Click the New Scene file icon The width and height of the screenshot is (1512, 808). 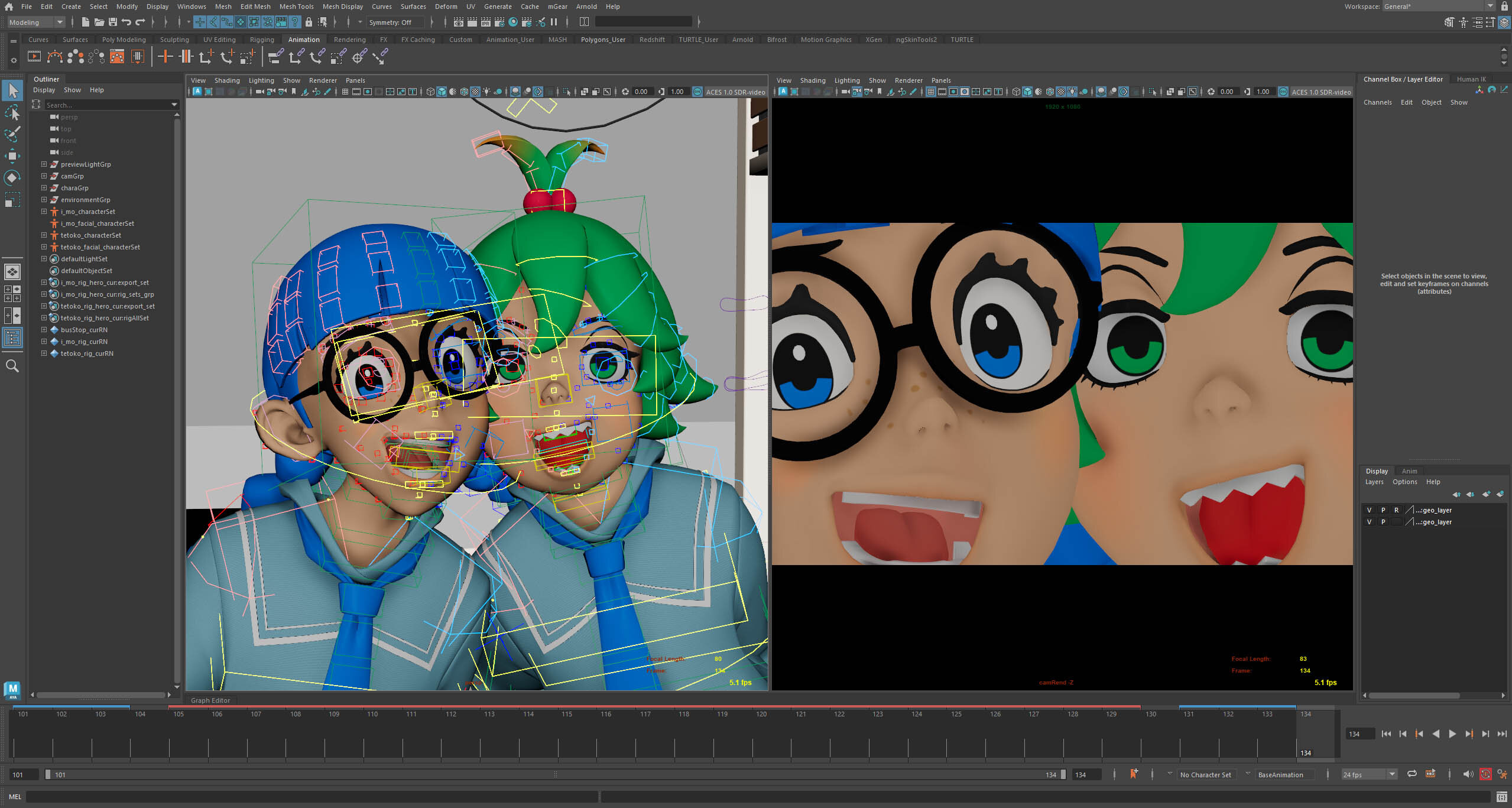click(85, 22)
